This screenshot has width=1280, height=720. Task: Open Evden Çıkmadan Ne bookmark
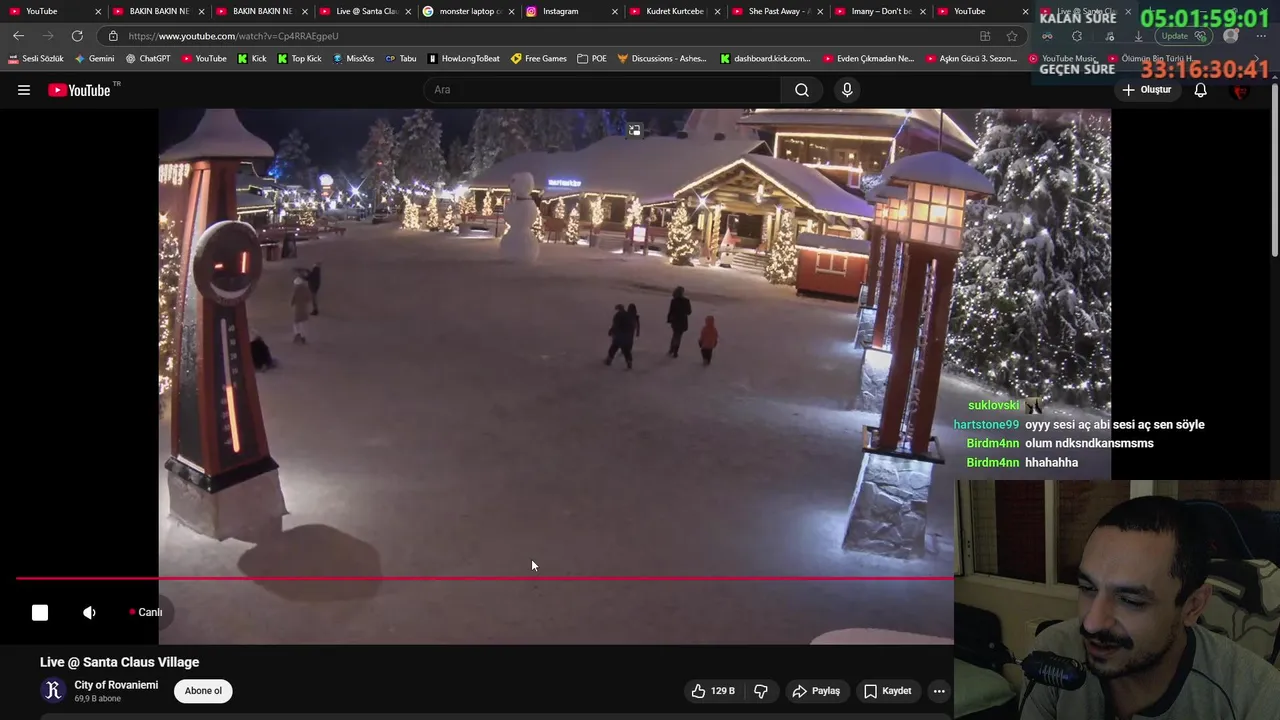868,59
